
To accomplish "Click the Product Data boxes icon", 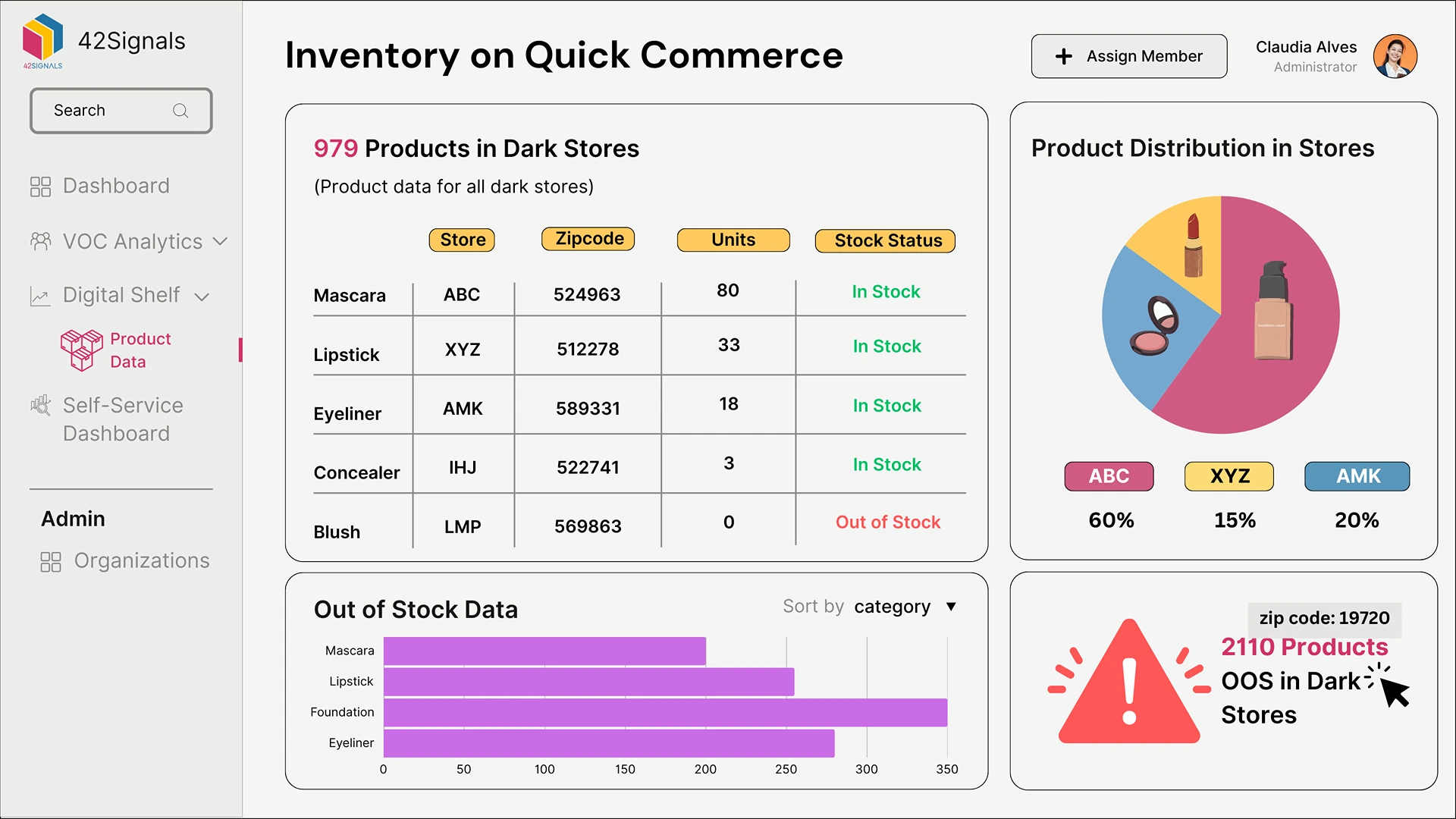I will 81,350.
